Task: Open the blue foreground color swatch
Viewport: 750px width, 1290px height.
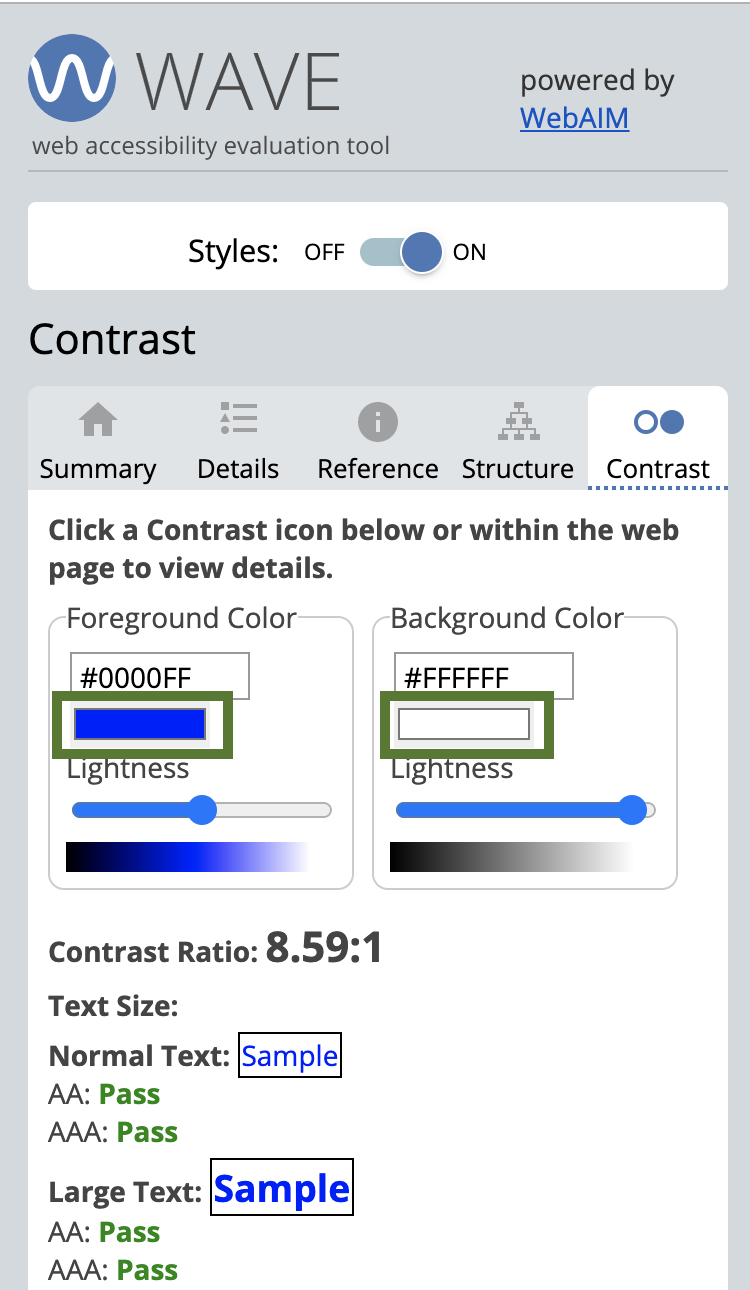Action: click(140, 724)
